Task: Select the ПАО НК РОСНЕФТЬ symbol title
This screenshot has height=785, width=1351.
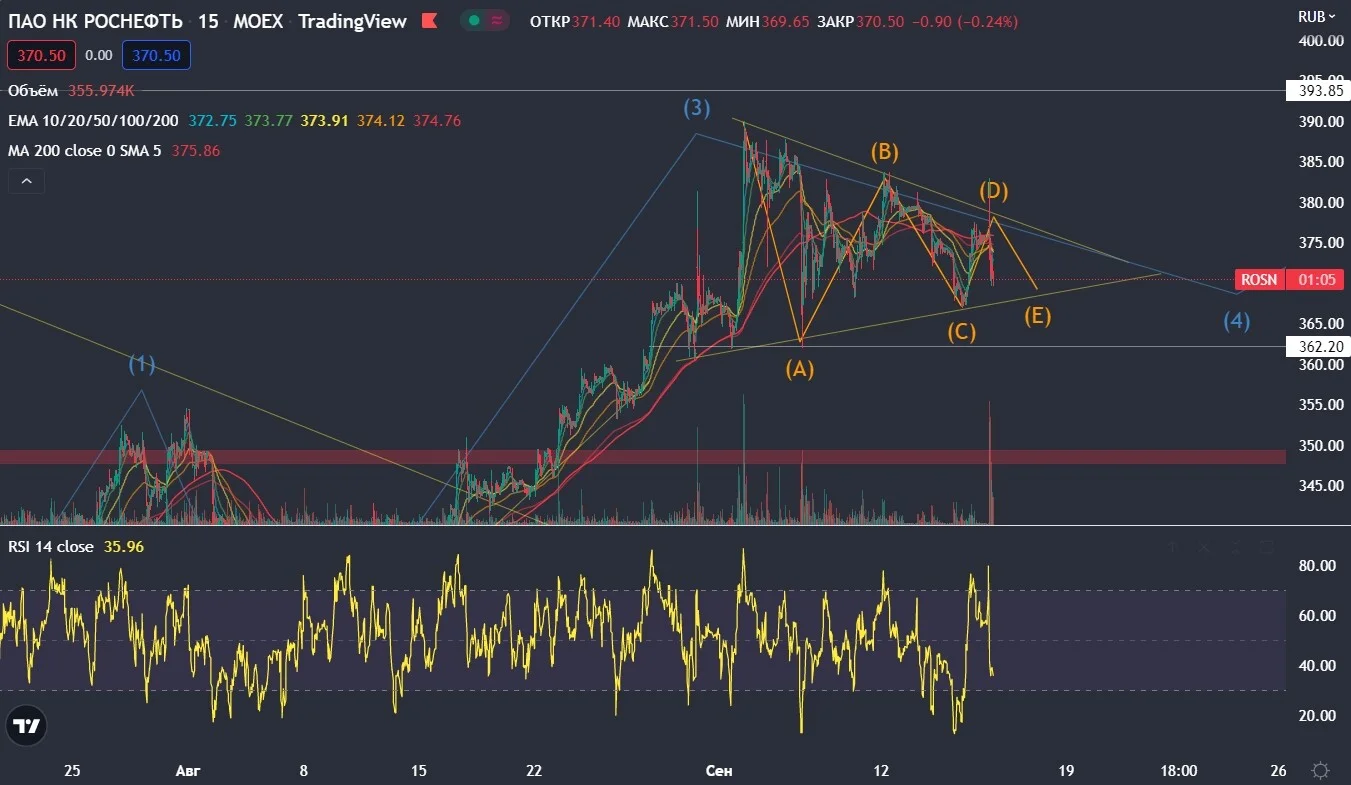Action: click(x=96, y=21)
